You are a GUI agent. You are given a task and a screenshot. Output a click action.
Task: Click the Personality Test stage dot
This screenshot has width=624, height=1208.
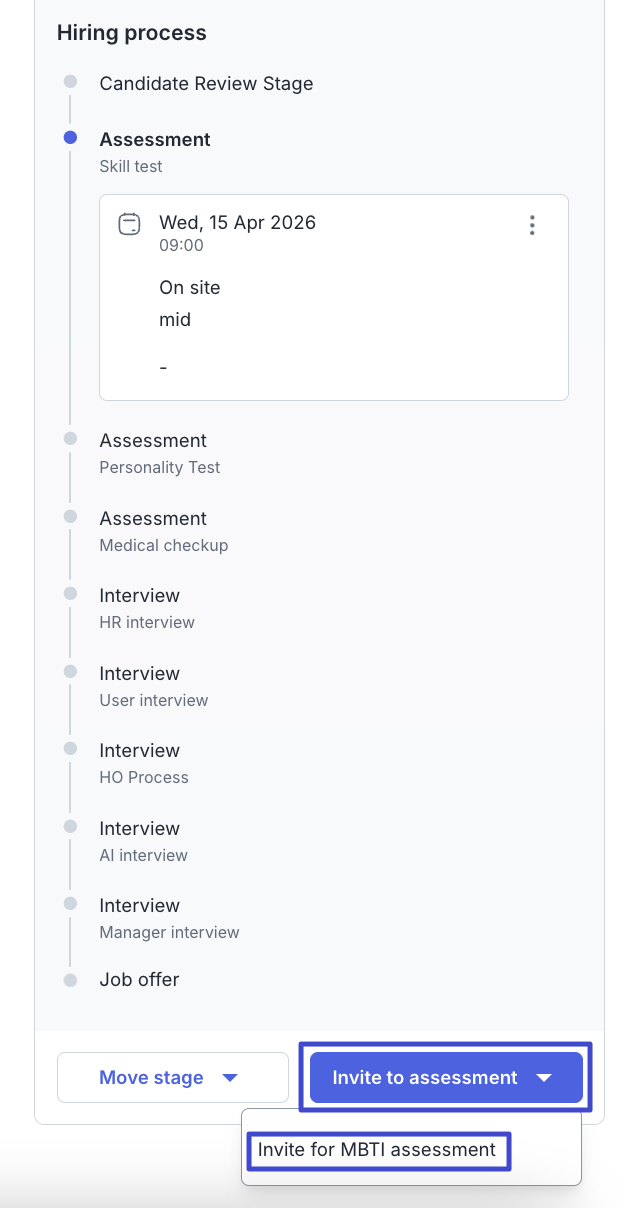click(x=70, y=439)
